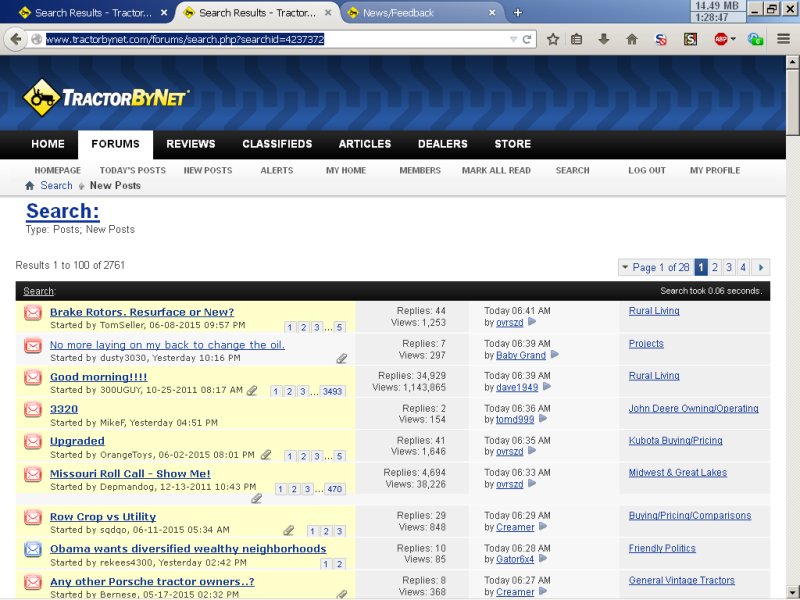Click the TractorByNet logo

point(106,97)
